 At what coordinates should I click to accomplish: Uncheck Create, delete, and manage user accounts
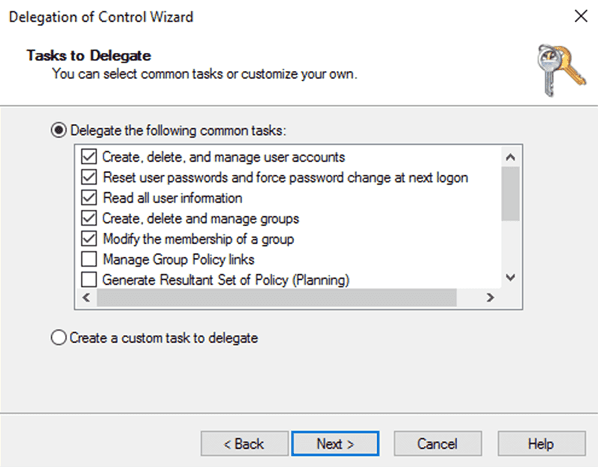pos(89,157)
